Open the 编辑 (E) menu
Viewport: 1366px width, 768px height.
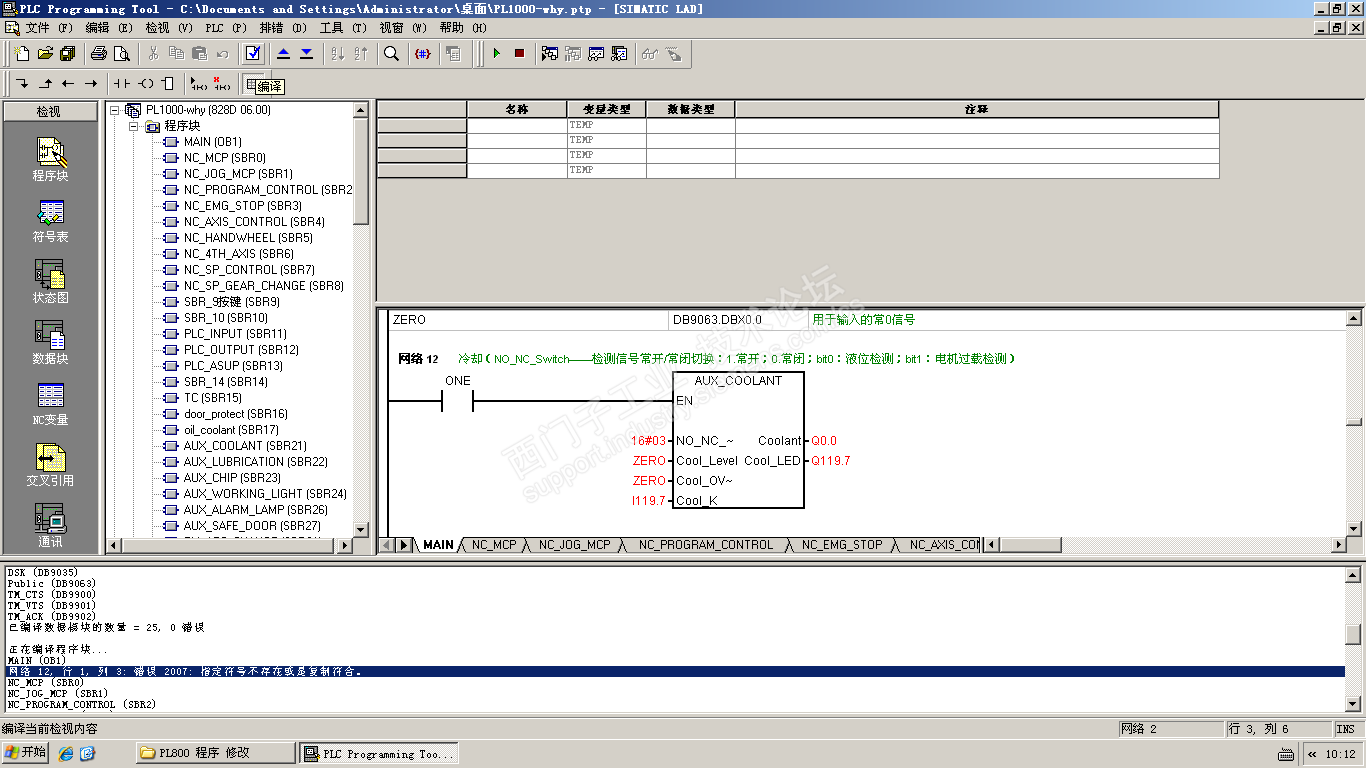[x=108, y=28]
